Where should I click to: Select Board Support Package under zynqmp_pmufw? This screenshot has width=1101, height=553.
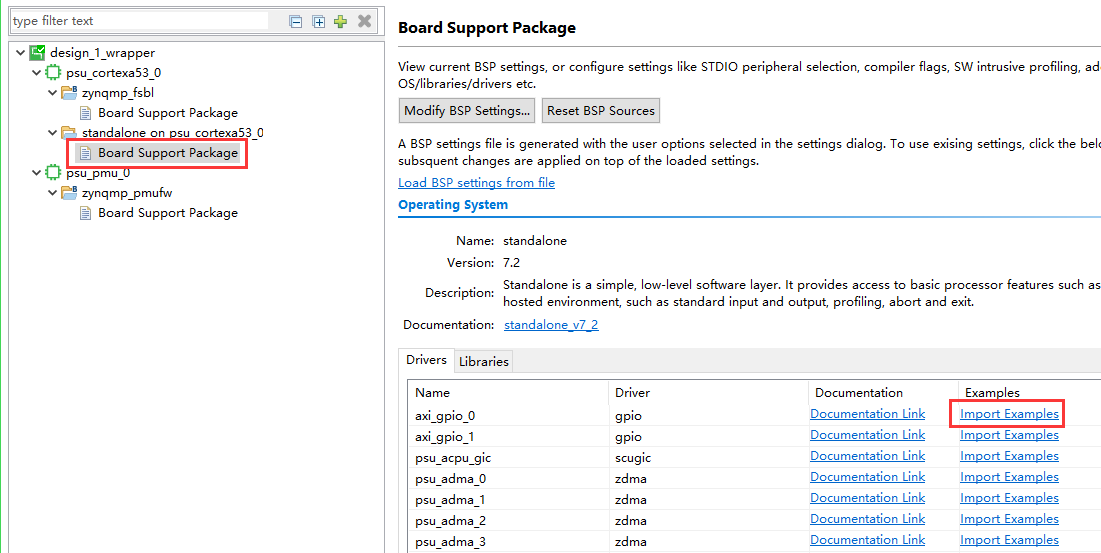(x=168, y=213)
